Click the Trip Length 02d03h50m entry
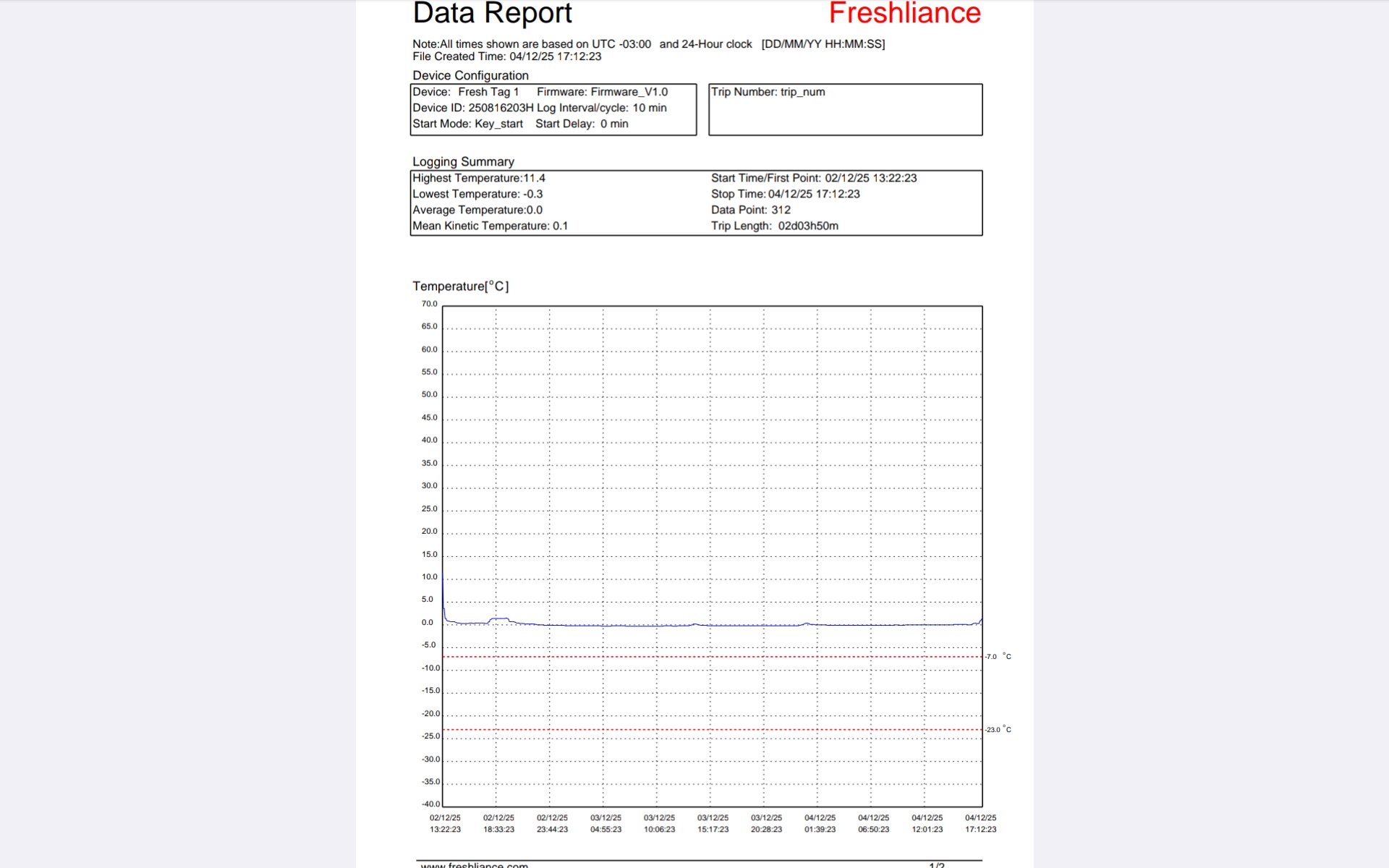Screen dimensions: 1389x868 pos(774,226)
